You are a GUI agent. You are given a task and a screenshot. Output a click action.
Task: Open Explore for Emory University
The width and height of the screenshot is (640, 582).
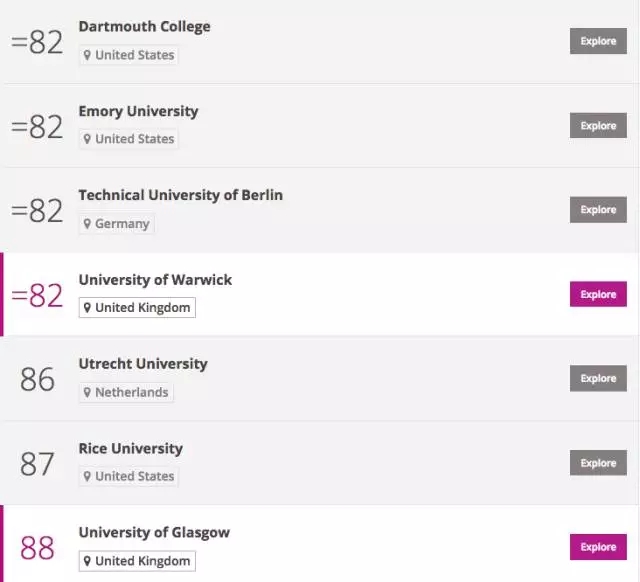[x=598, y=126]
